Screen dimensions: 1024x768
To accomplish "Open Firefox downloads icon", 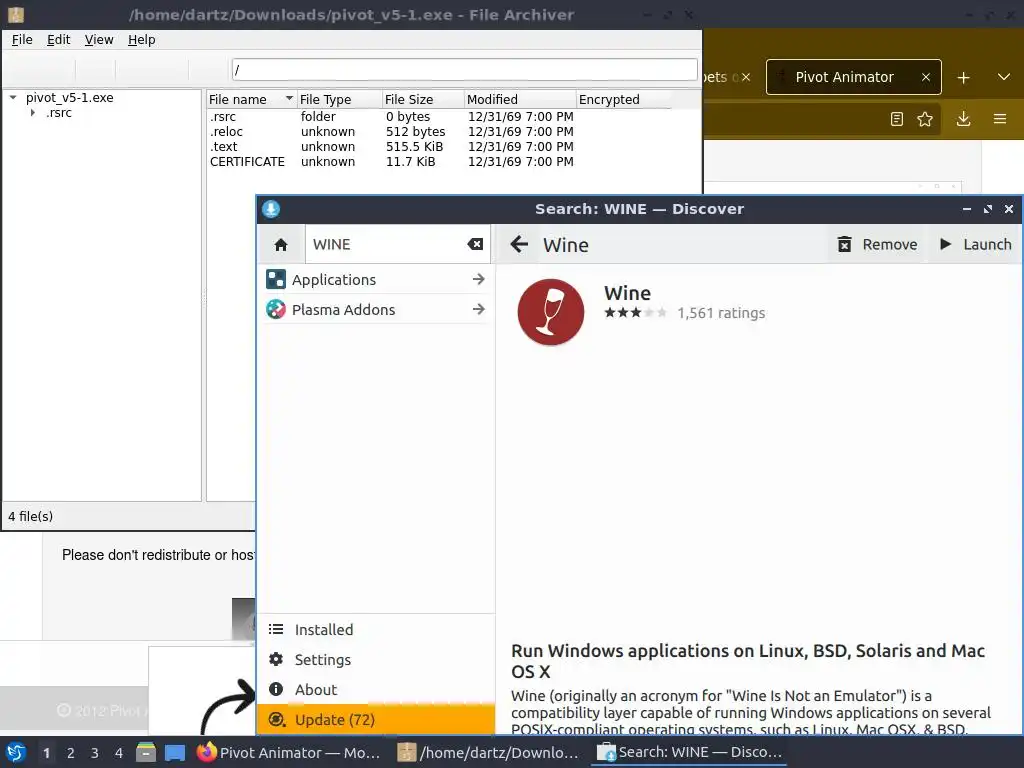I will (x=963, y=119).
